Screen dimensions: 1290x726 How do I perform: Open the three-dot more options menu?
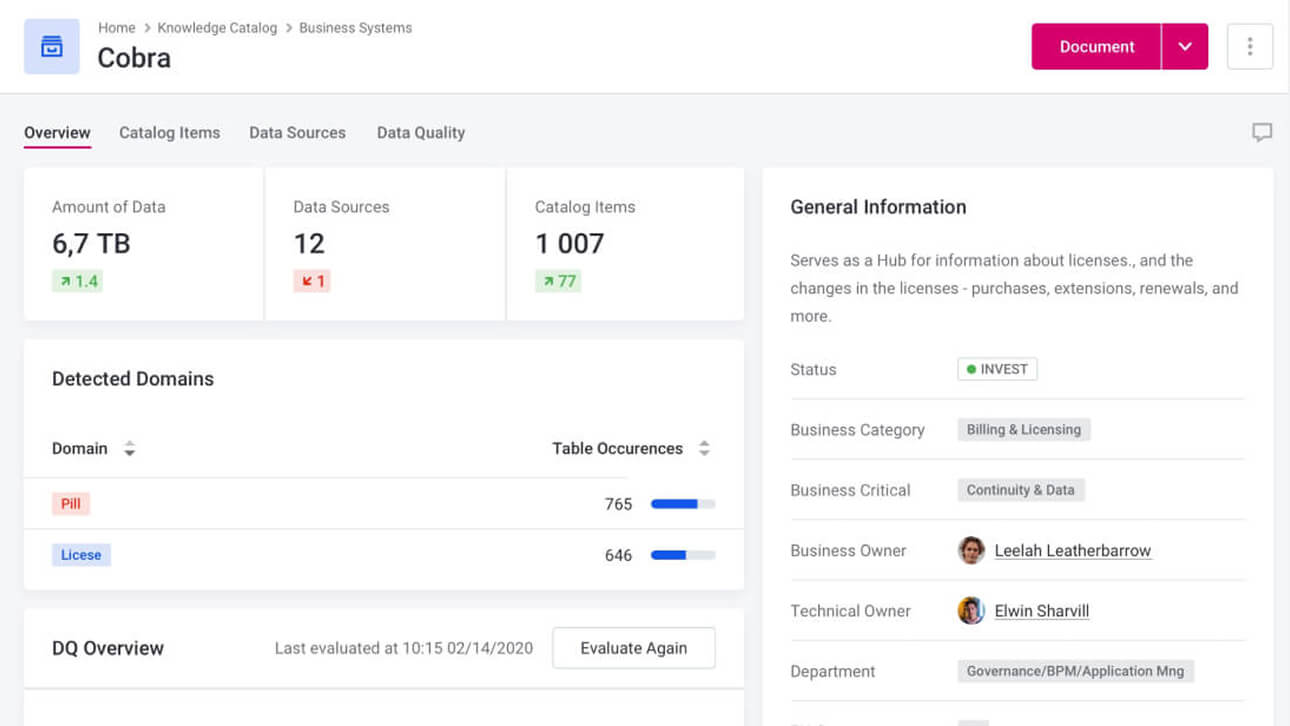(x=1249, y=47)
